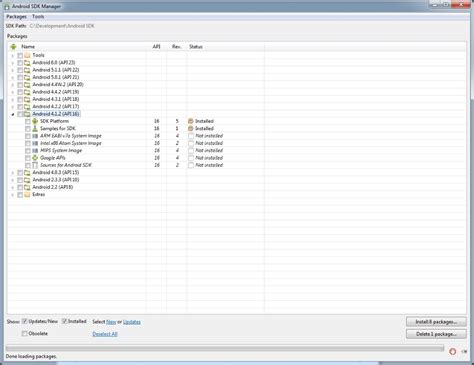
Task: Expand Android 4.4.2 (API 19) node
Action: [13, 92]
